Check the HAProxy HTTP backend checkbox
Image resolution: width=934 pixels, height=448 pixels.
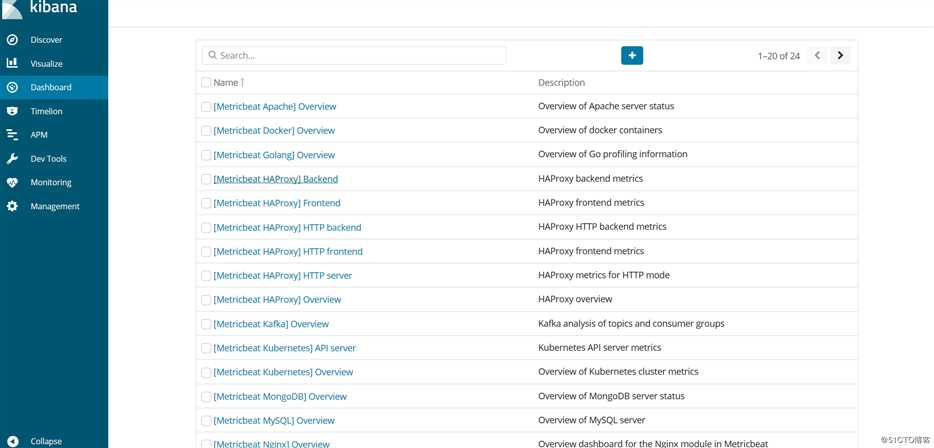point(206,228)
